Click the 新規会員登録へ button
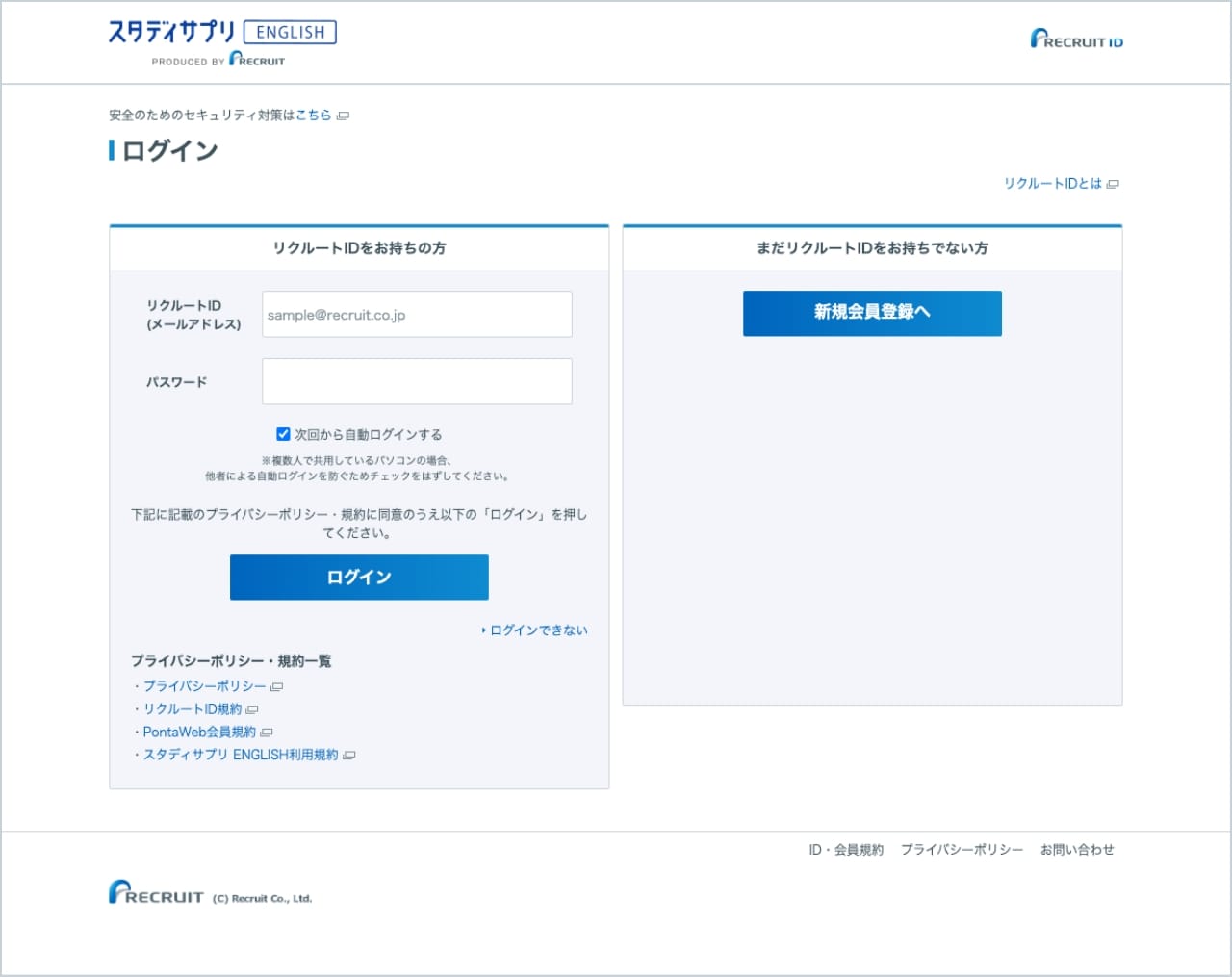This screenshot has height=977, width=1232. coord(872,313)
